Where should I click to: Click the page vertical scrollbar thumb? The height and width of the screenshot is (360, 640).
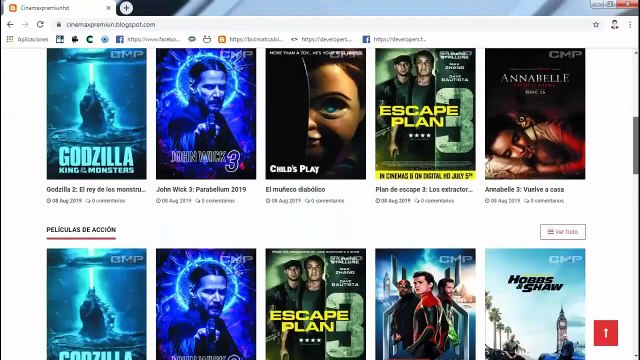(x=636, y=147)
